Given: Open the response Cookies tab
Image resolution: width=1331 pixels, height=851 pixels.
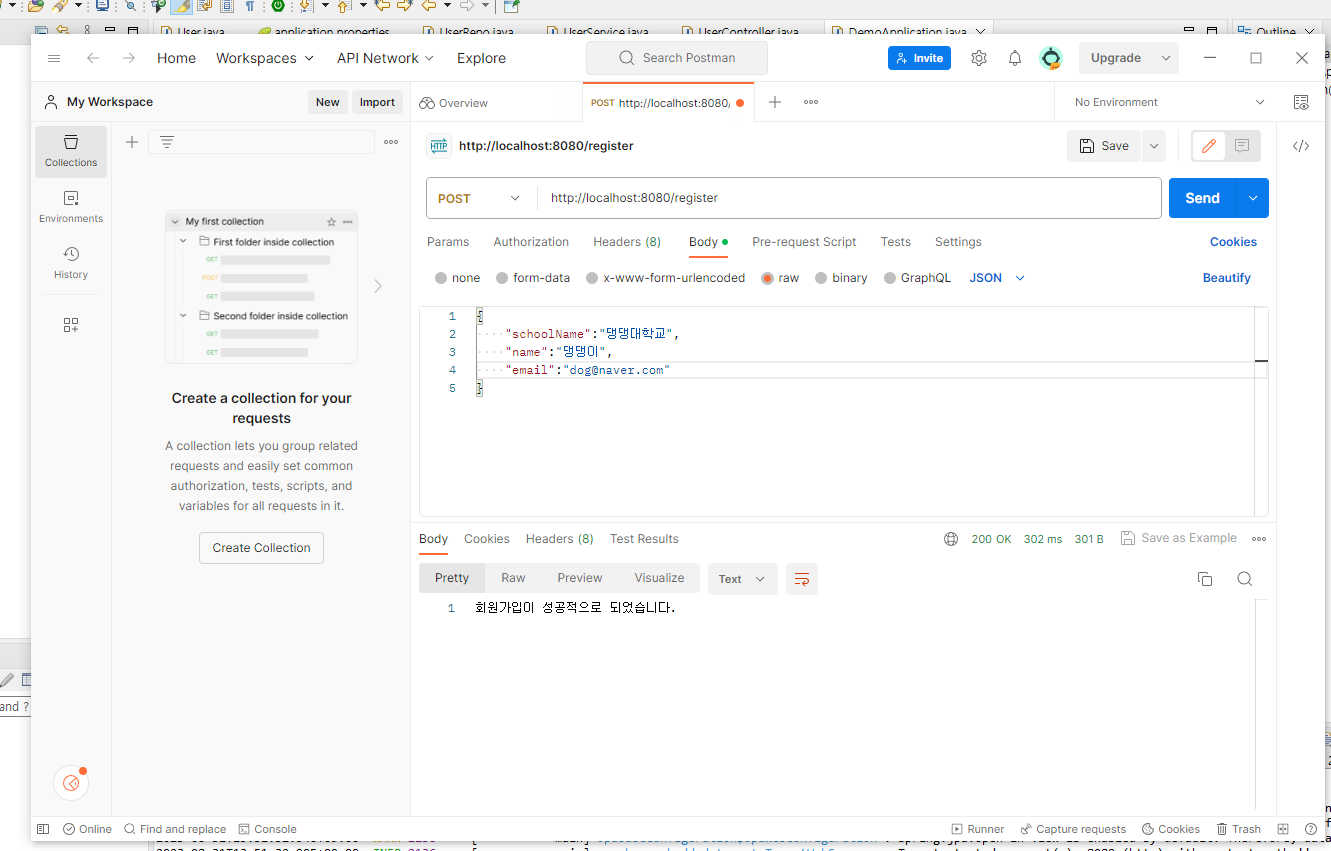Looking at the screenshot, I should (487, 539).
